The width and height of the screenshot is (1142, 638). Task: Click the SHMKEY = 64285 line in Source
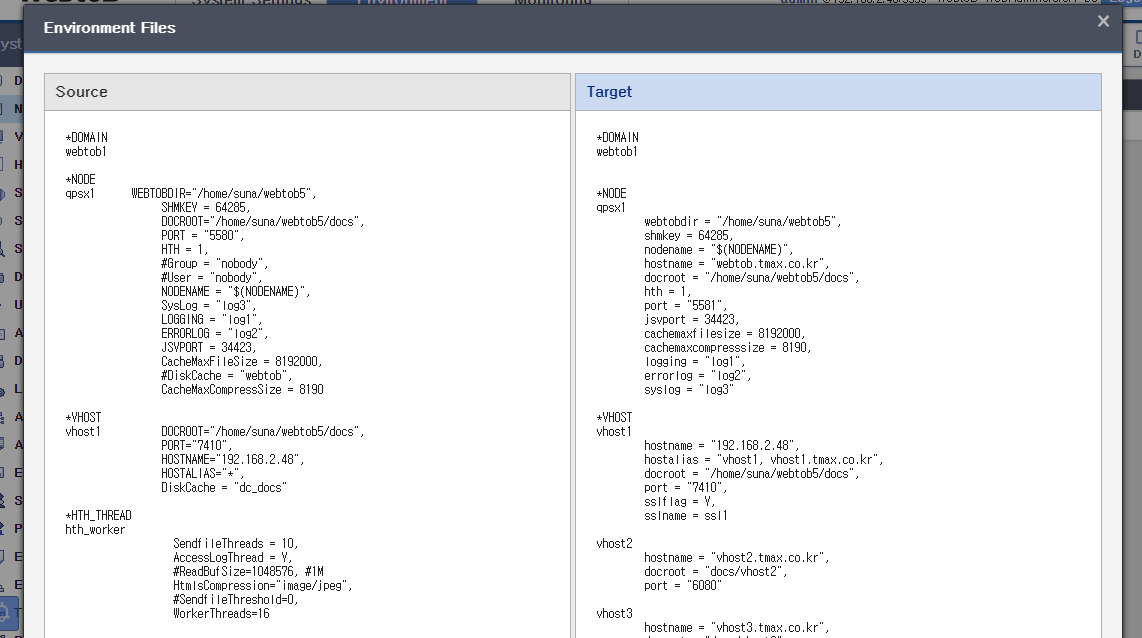(x=205, y=208)
